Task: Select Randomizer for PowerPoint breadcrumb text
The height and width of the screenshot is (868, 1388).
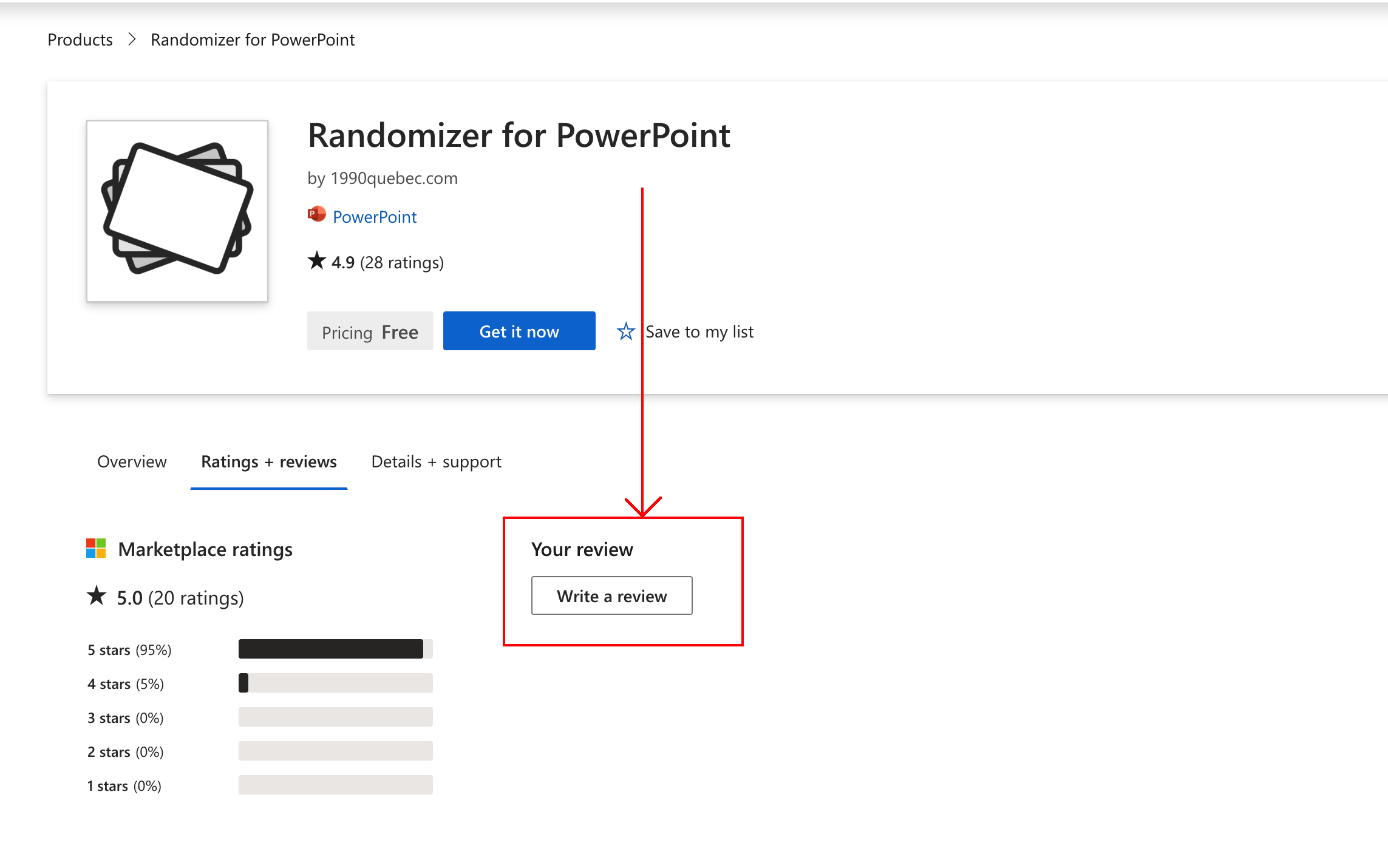Action: tap(253, 39)
